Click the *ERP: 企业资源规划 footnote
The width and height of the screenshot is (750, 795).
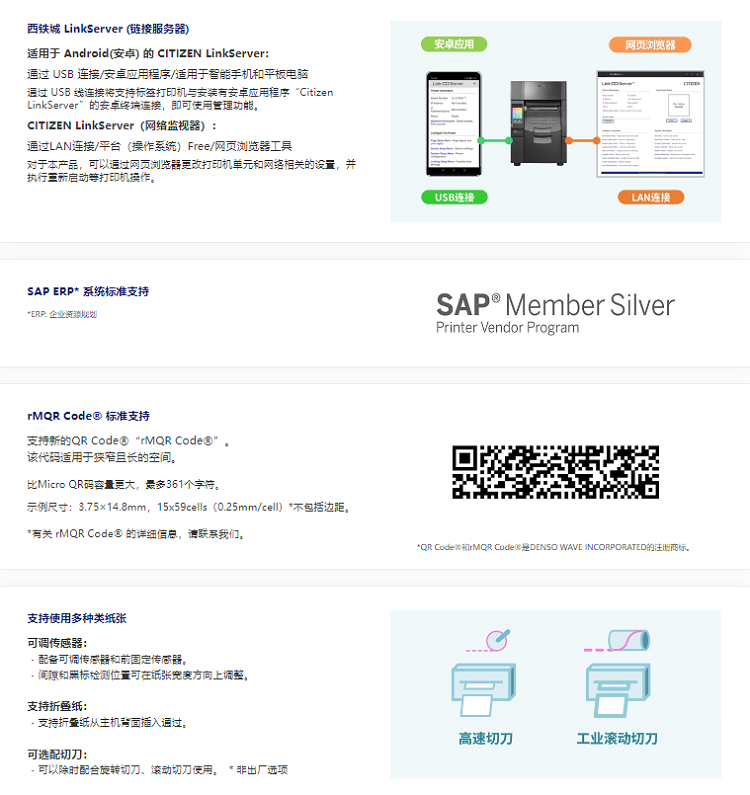coord(62,314)
